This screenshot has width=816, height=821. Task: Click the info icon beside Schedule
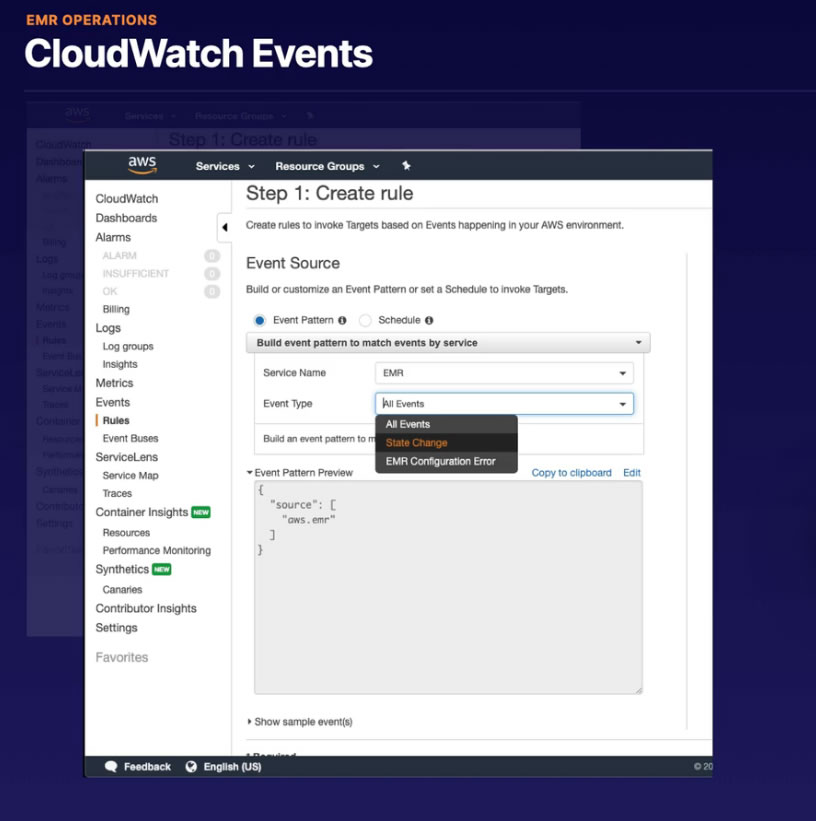429,320
